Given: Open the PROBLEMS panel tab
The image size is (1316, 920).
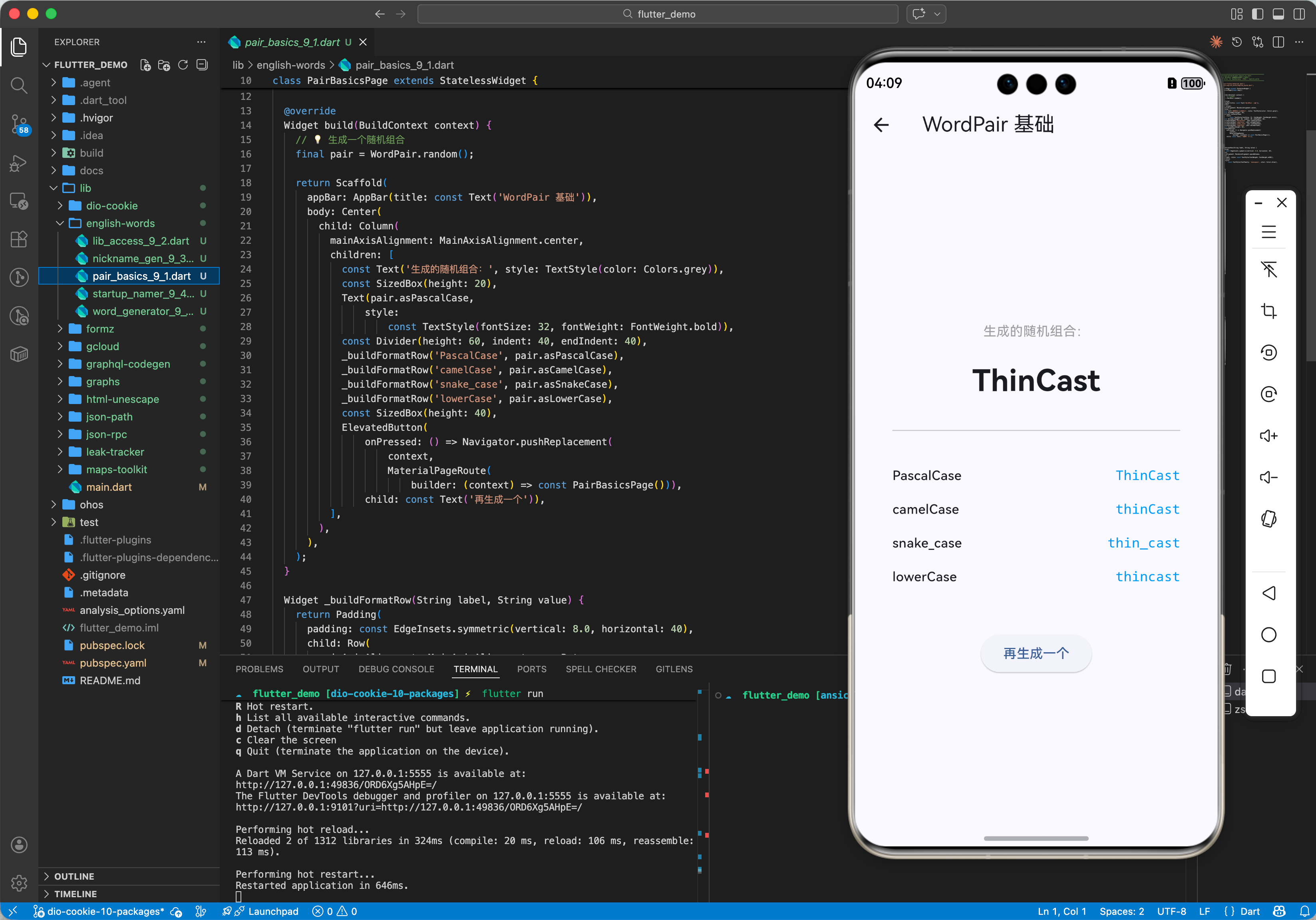Looking at the screenshot, I should click(259, 669).
